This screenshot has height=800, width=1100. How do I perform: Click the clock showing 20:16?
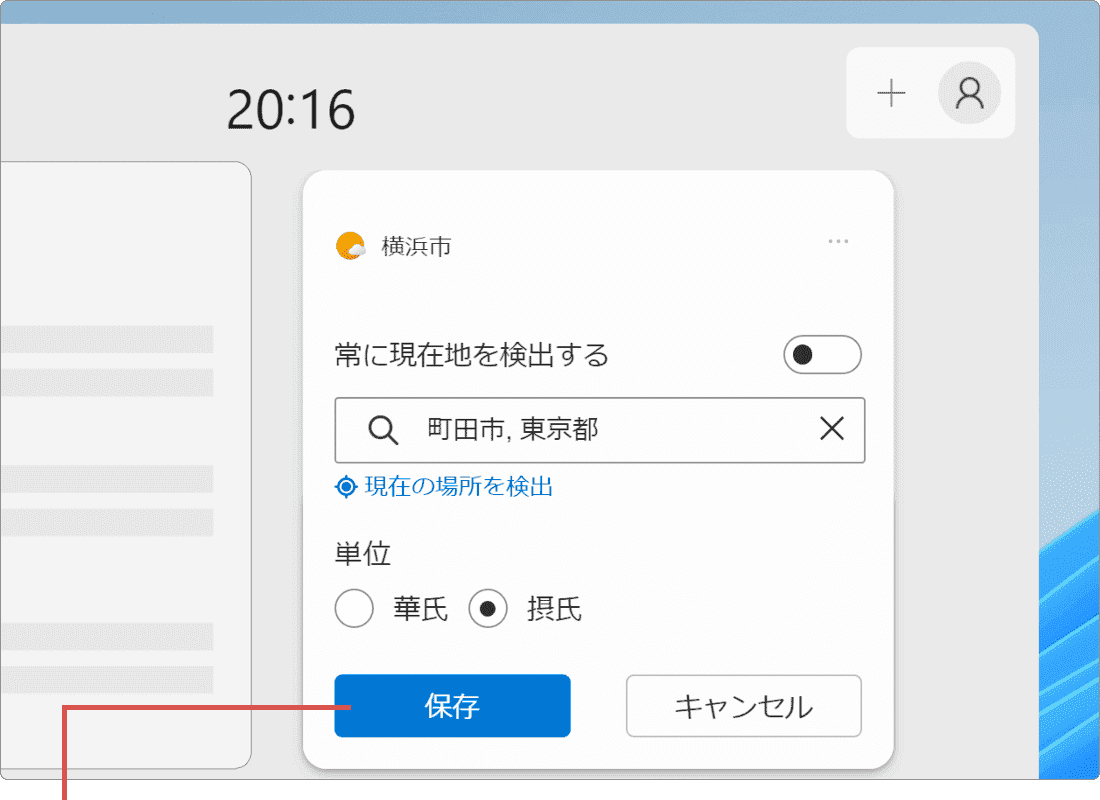292,109
